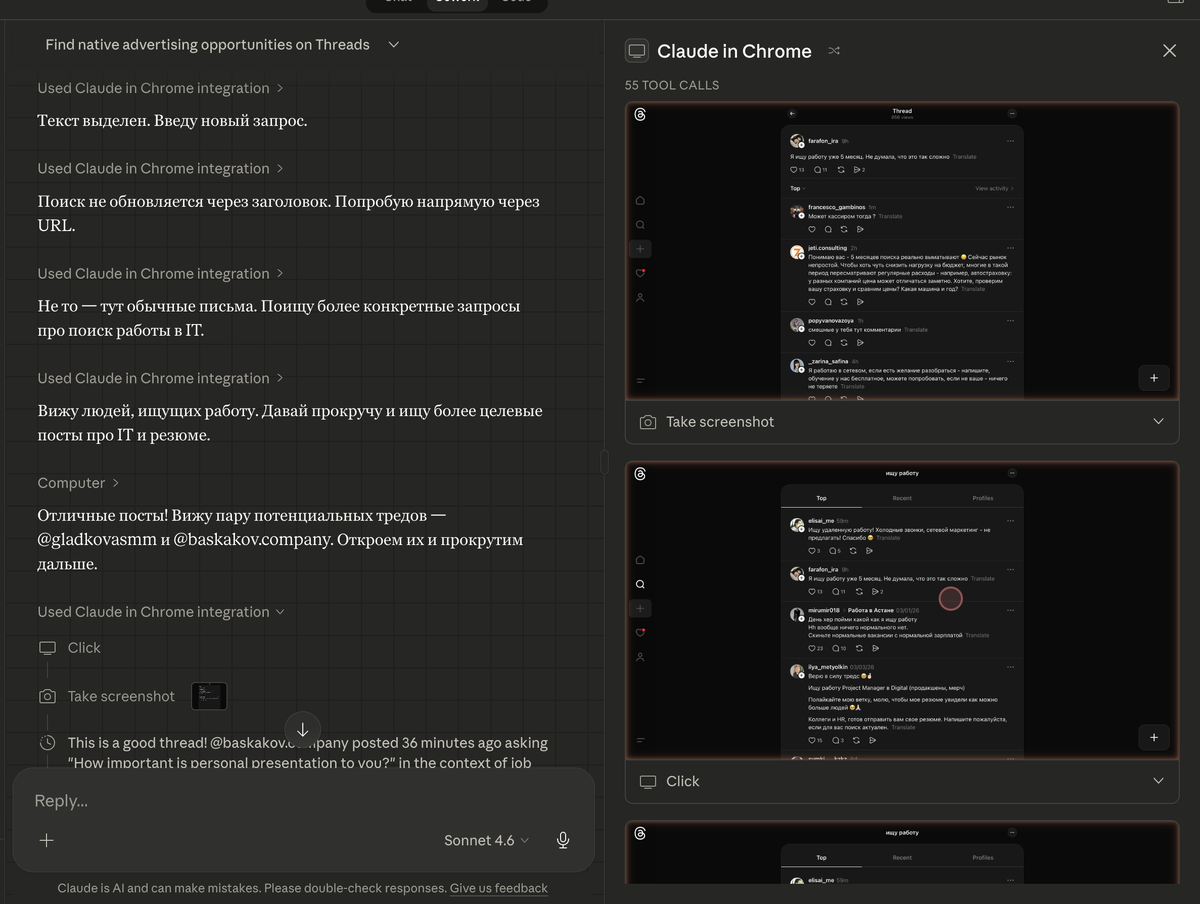Expand the 'Click' card chevron in right panel
Viewport: 1200px width, 904px height.
tap(1158, 781)
